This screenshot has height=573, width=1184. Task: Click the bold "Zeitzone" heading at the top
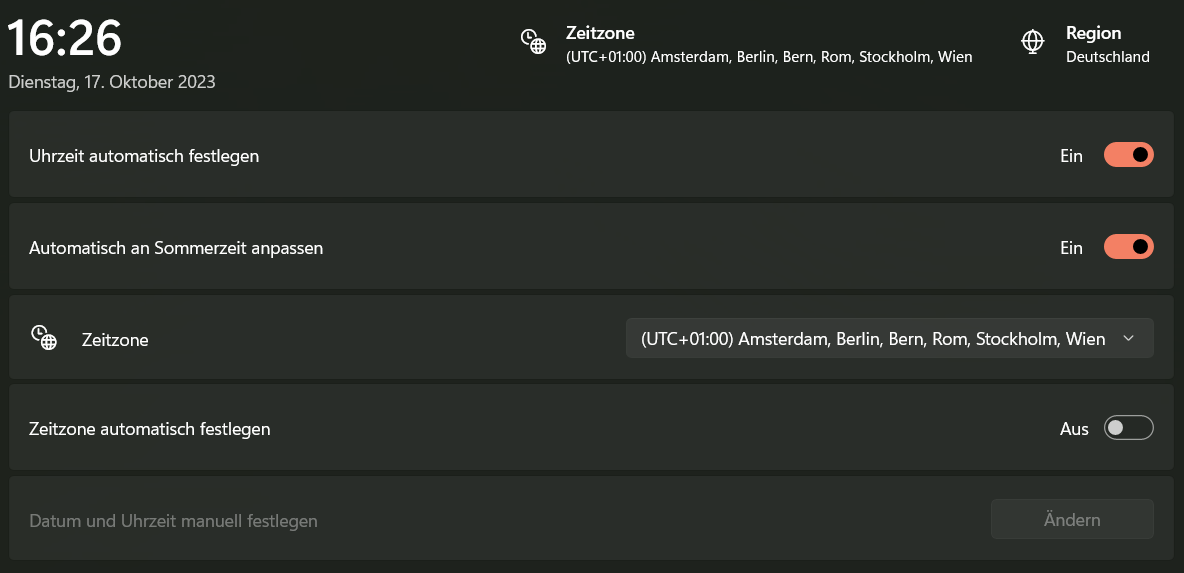click(x=600, y=33)
